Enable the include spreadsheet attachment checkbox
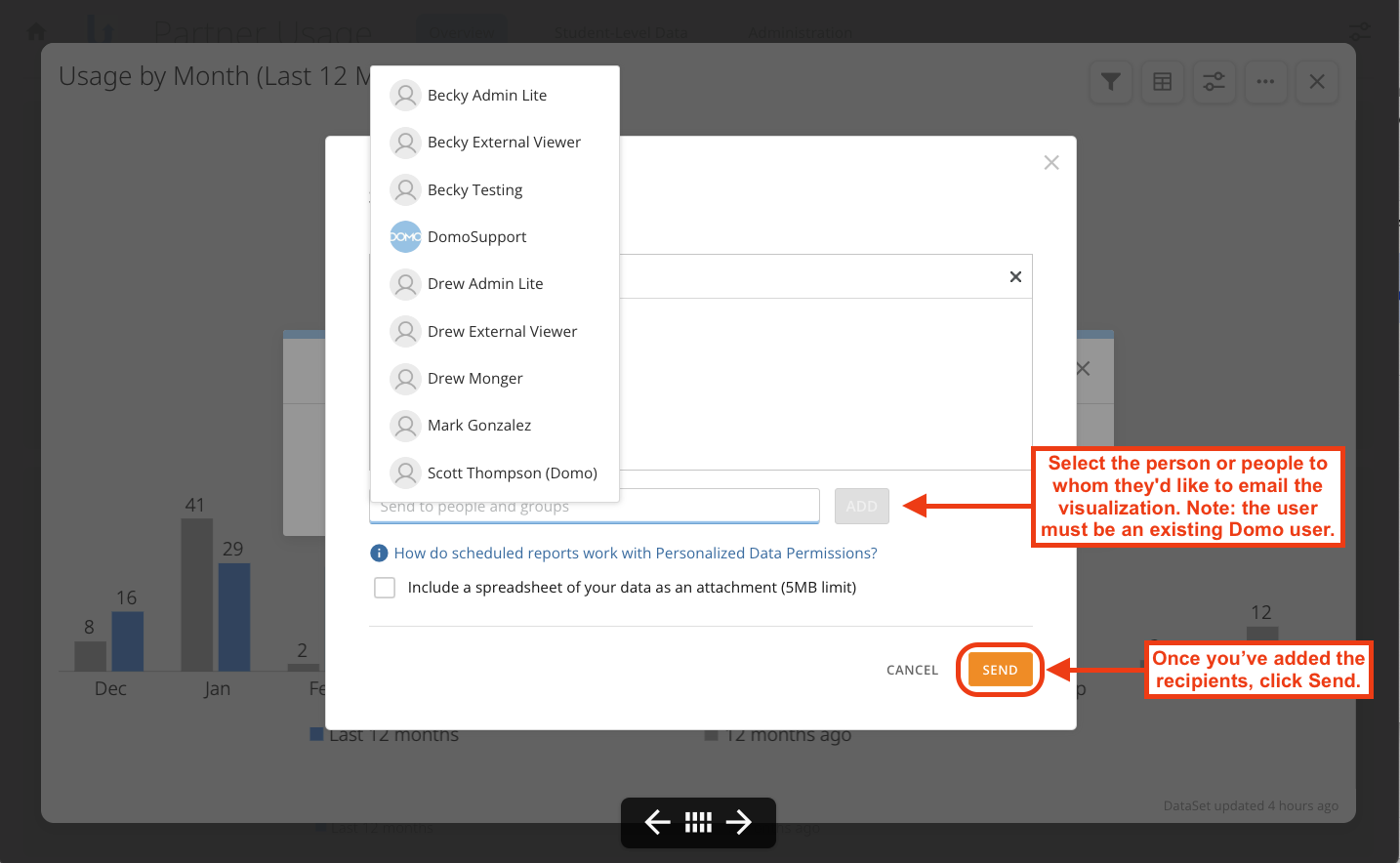1400x863 pixels. tap(385, 588)
